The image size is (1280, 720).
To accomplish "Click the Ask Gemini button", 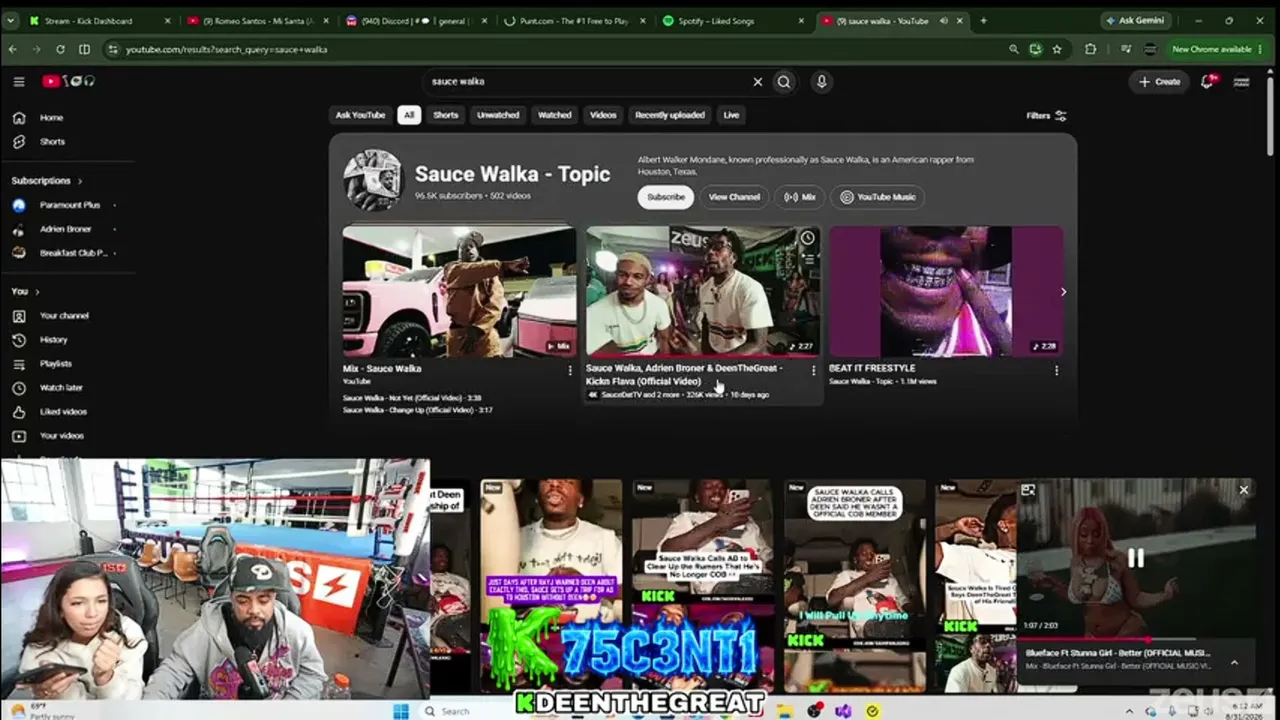I will click(x=1137, y=21).
